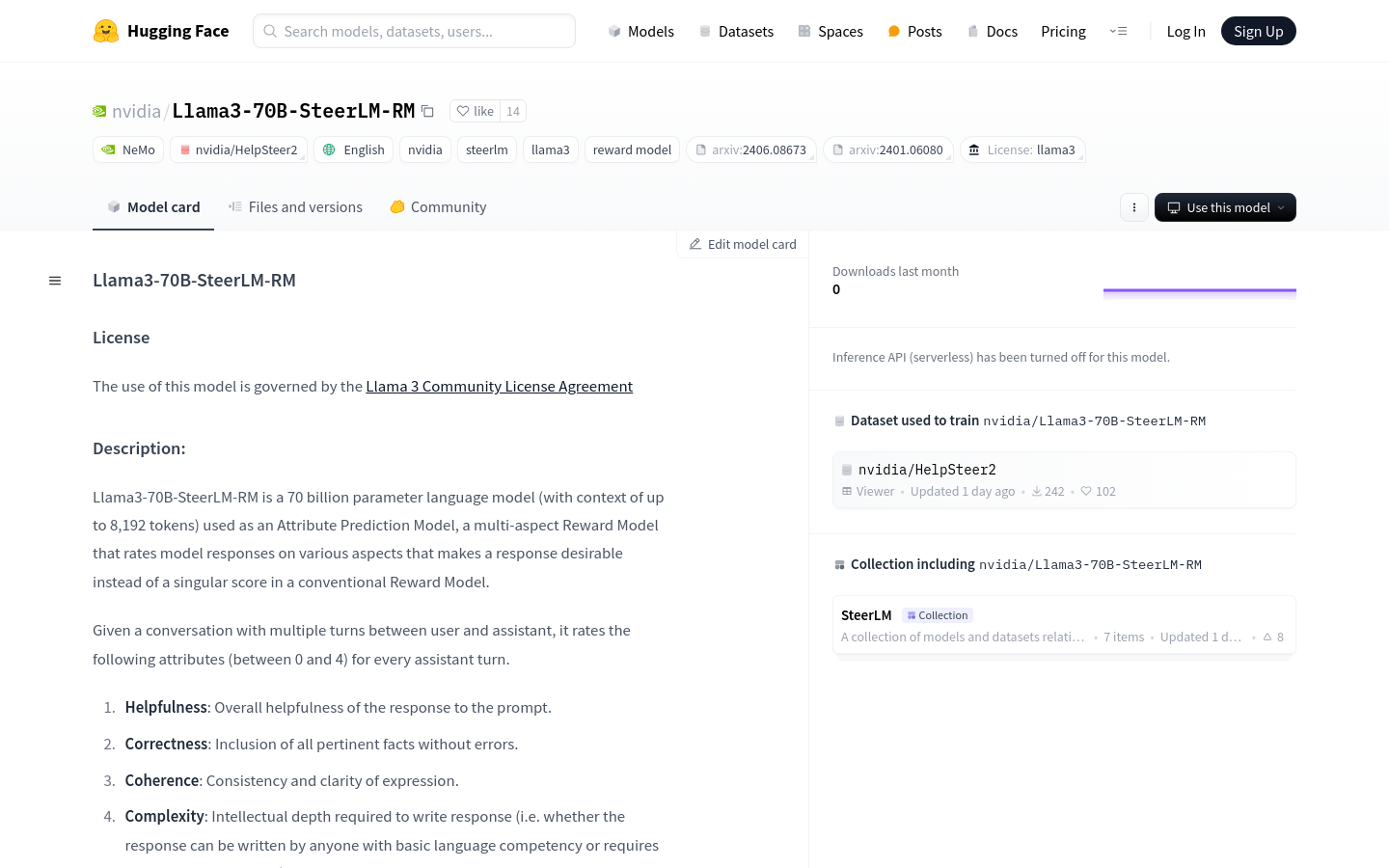Switch to the Model card tab
The height and width of the screenshot is (868, 1389).
click(153, 207)
